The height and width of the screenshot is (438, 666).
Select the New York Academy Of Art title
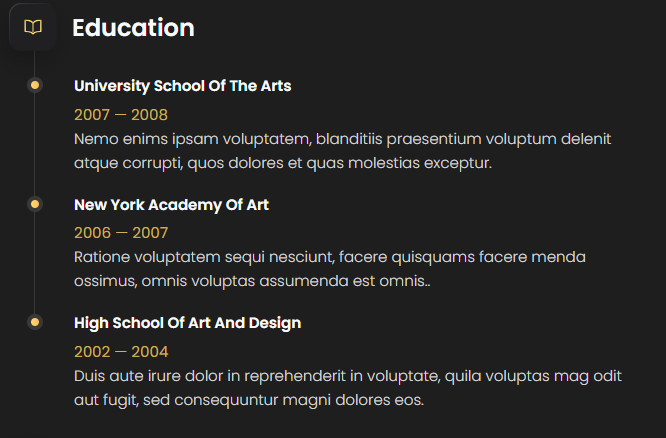[x=171, y=205]
